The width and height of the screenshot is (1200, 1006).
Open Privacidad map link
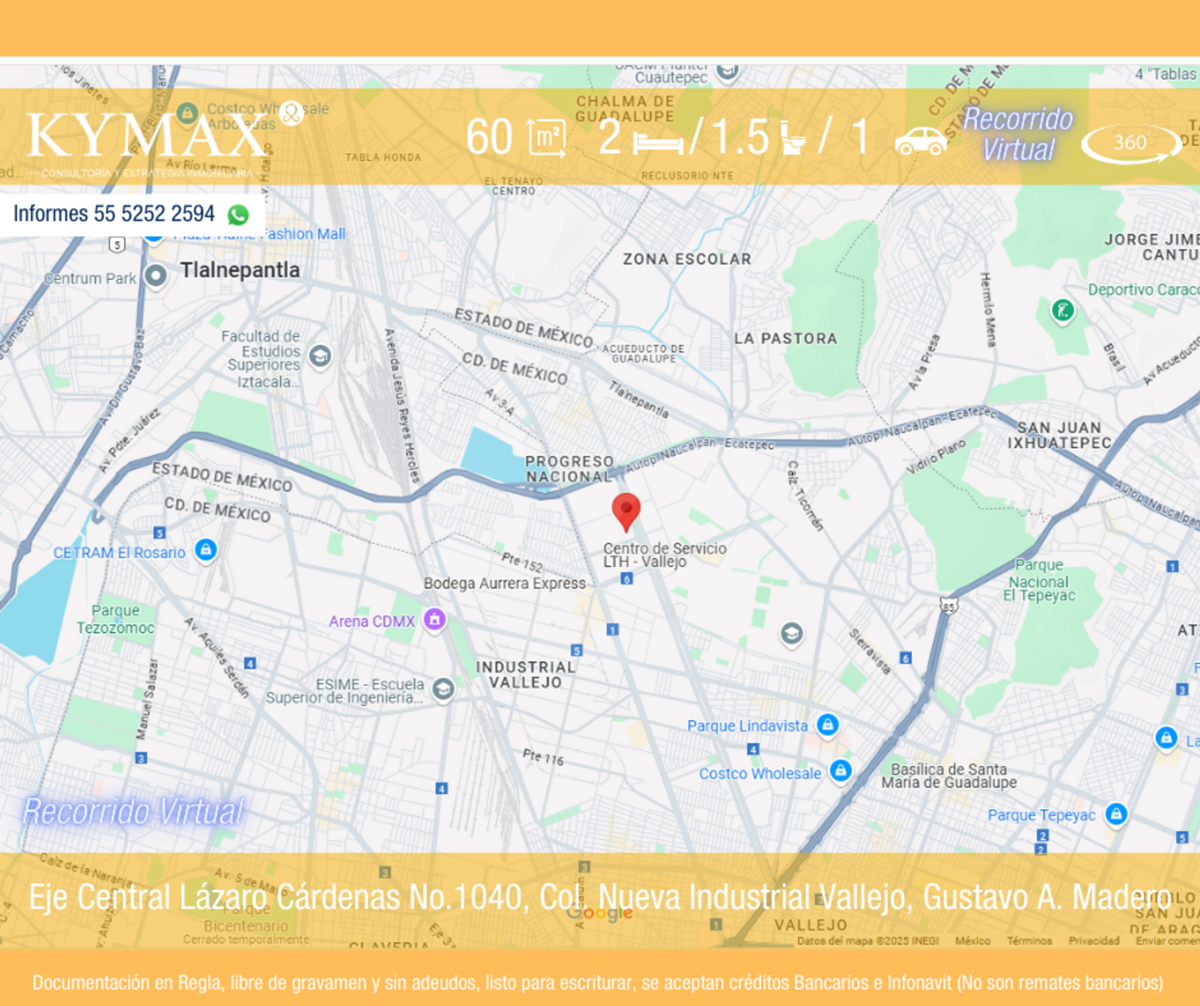(x=1094, y=941)
